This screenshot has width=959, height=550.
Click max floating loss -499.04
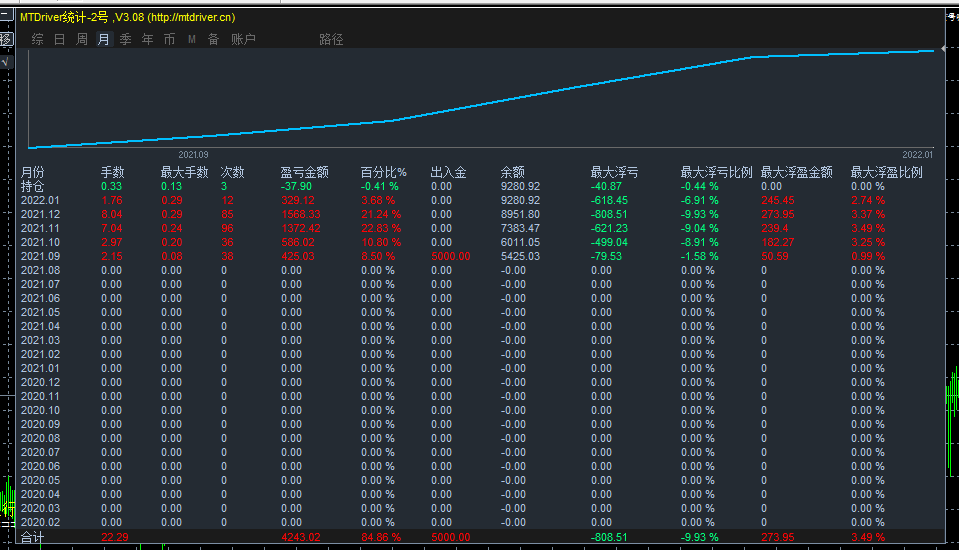point(609,242)
